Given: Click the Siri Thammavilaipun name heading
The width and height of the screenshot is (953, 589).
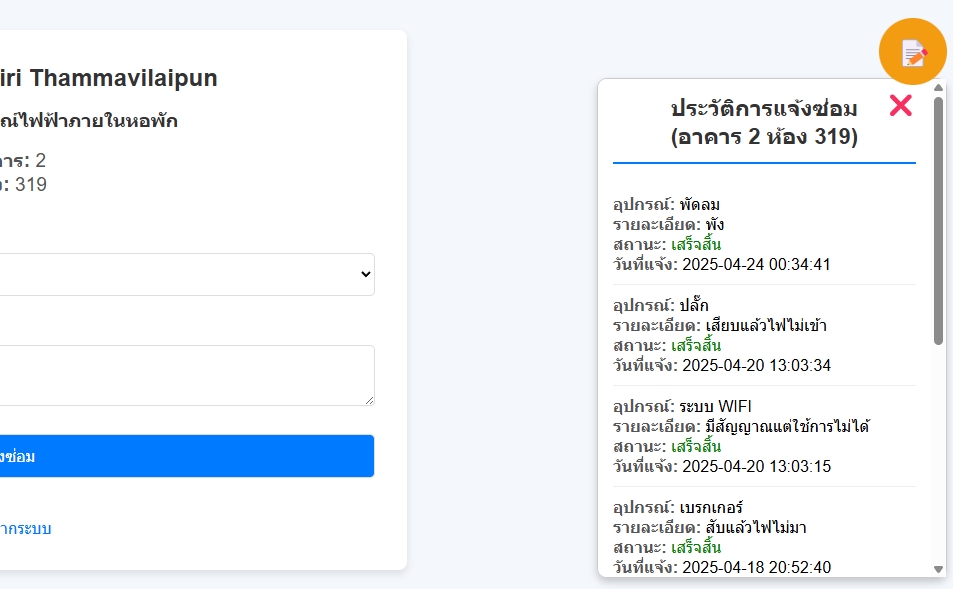Looking at the screenshot, I should pyautogui.click(x=108, y=78).
